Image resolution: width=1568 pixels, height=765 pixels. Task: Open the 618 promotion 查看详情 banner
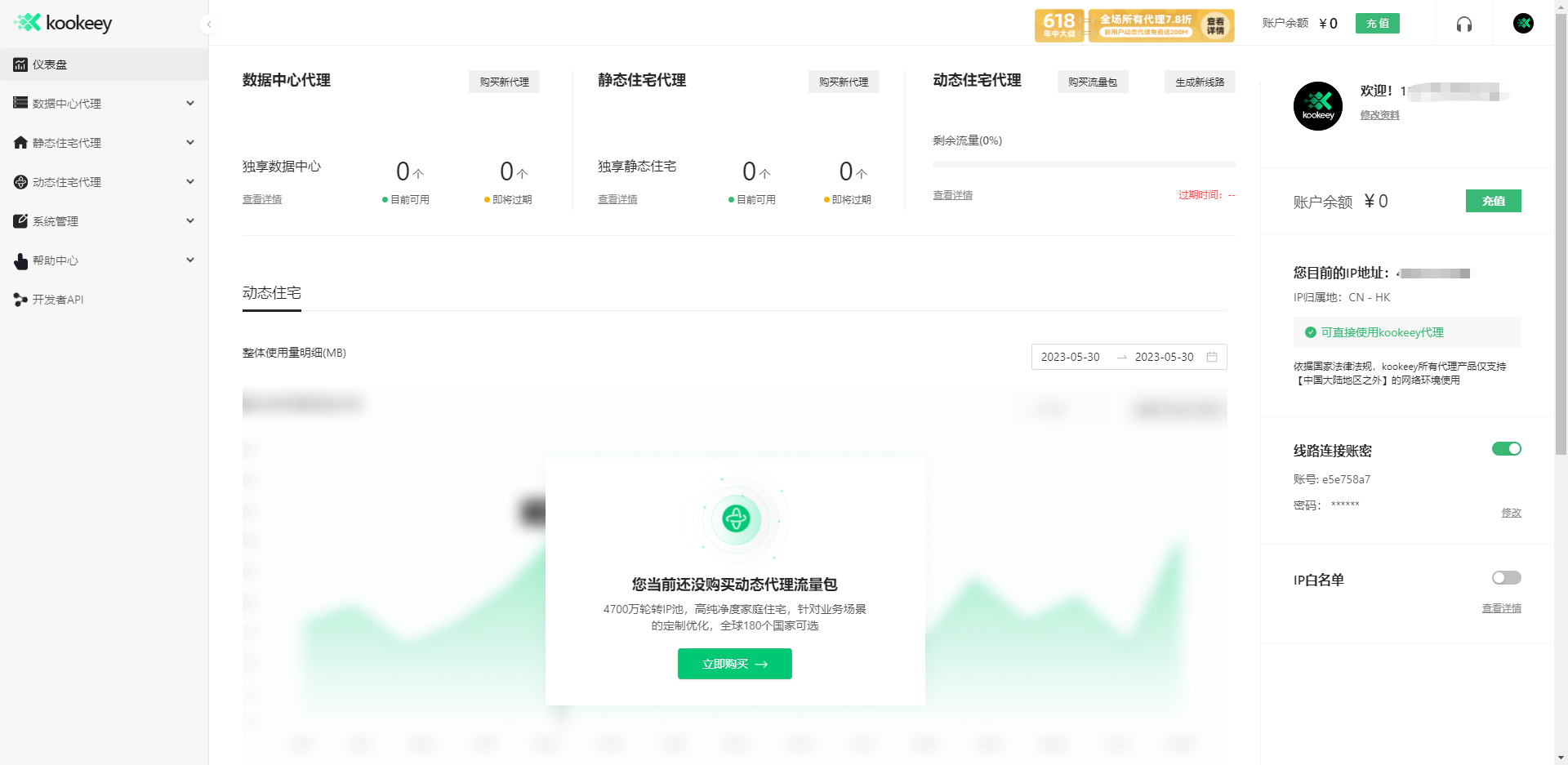(x=1214, y=24)
